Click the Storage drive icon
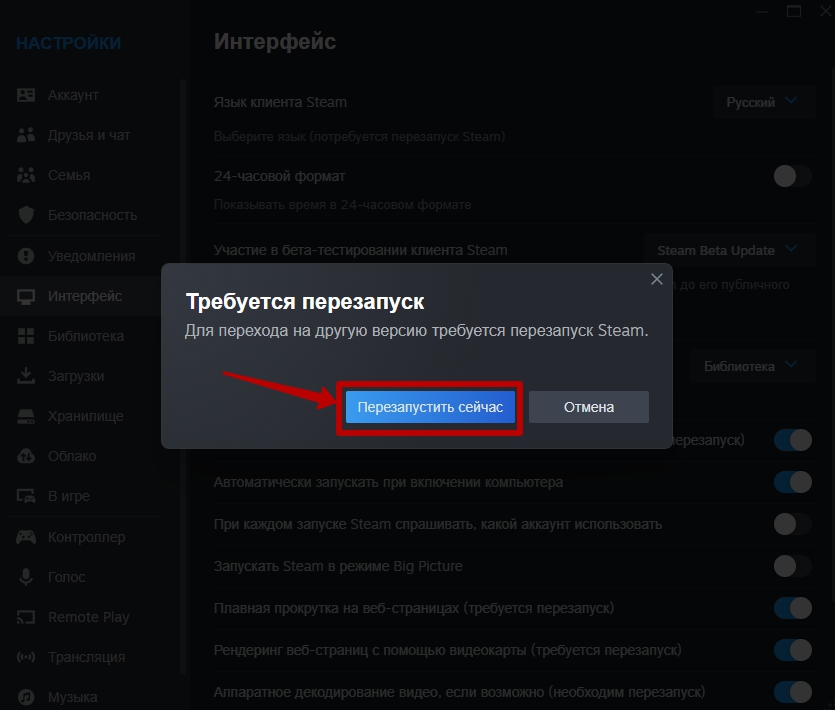This screenshot has width=835, height=710. (x=26, y=416)
